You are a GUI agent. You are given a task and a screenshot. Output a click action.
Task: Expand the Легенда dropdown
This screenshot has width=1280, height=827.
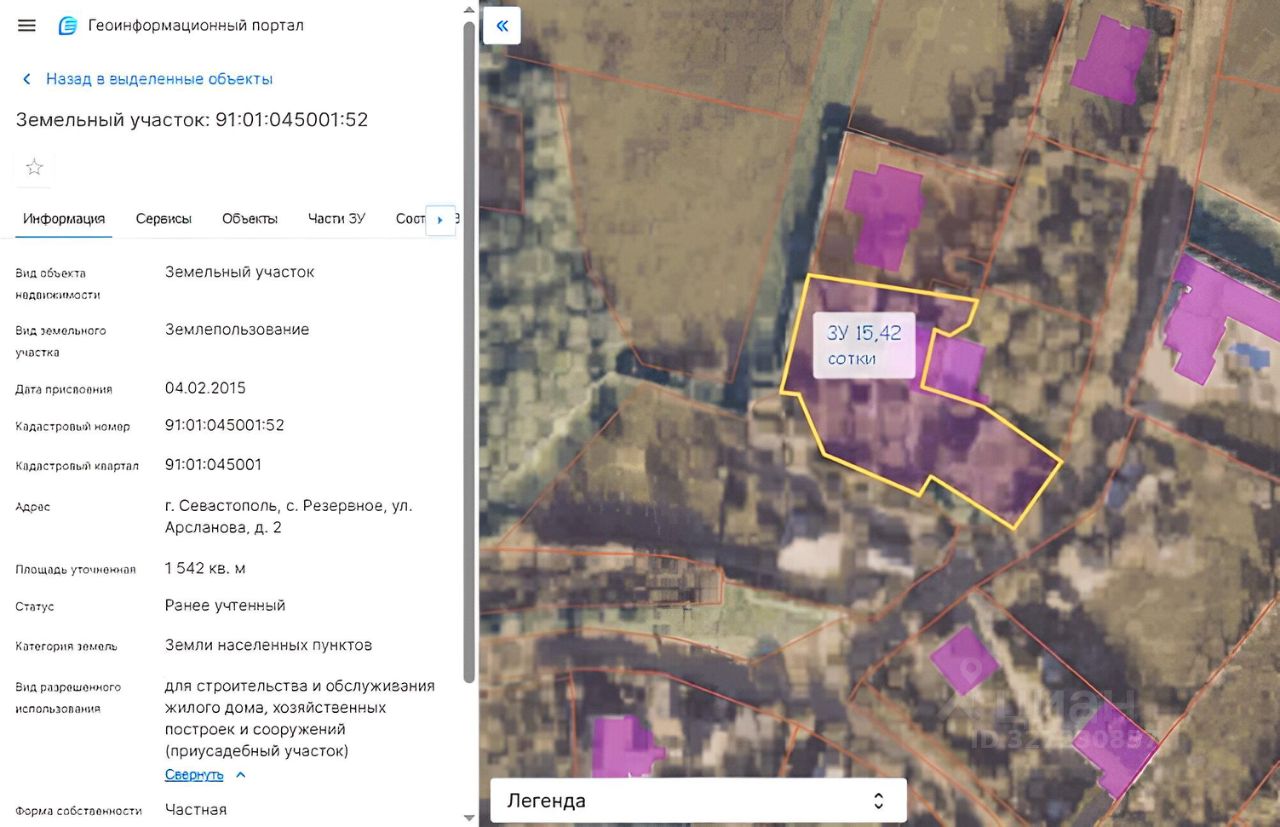(x=698, y=800)
